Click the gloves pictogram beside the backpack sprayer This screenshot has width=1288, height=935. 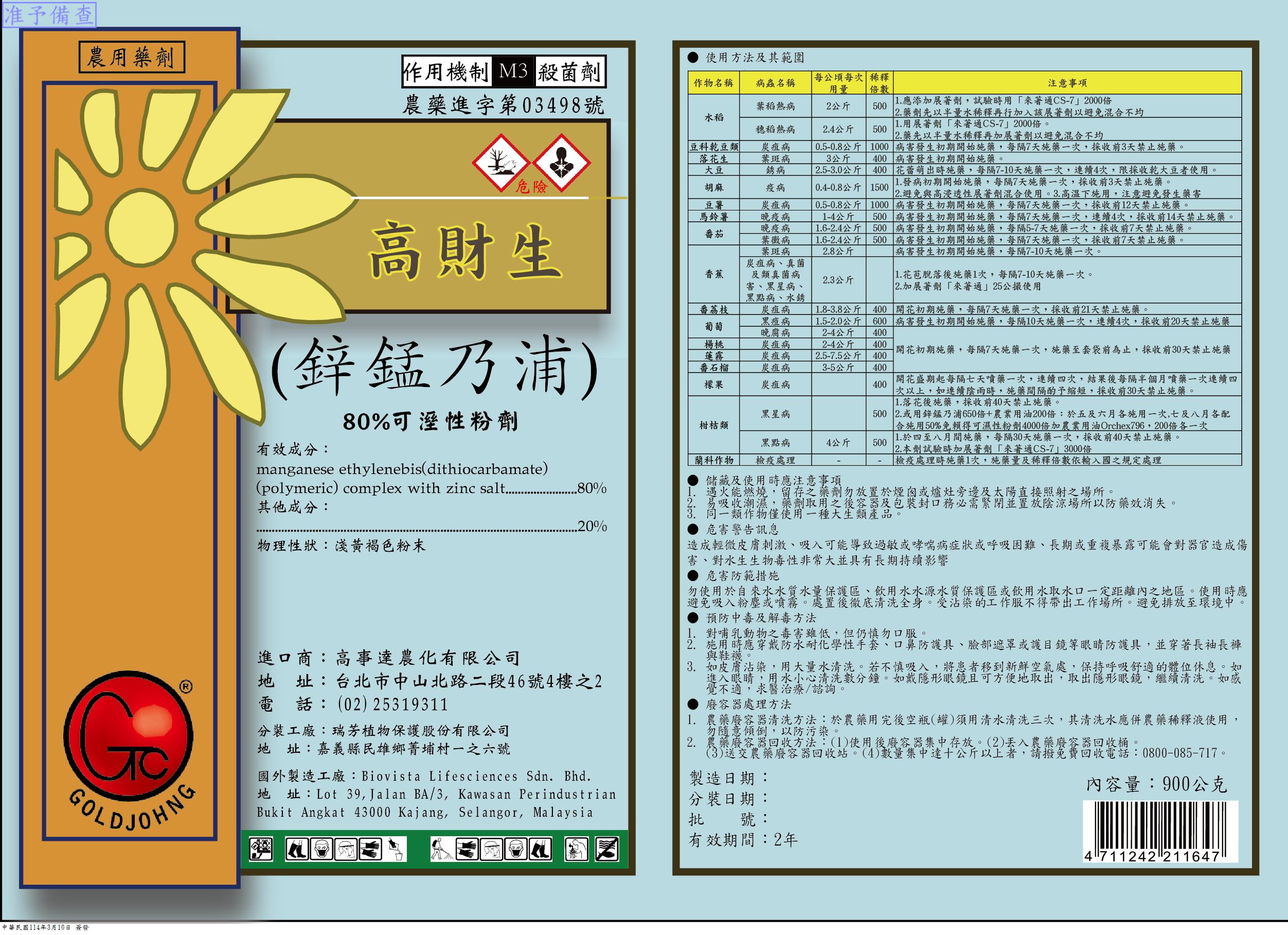(x=467, y=850)
